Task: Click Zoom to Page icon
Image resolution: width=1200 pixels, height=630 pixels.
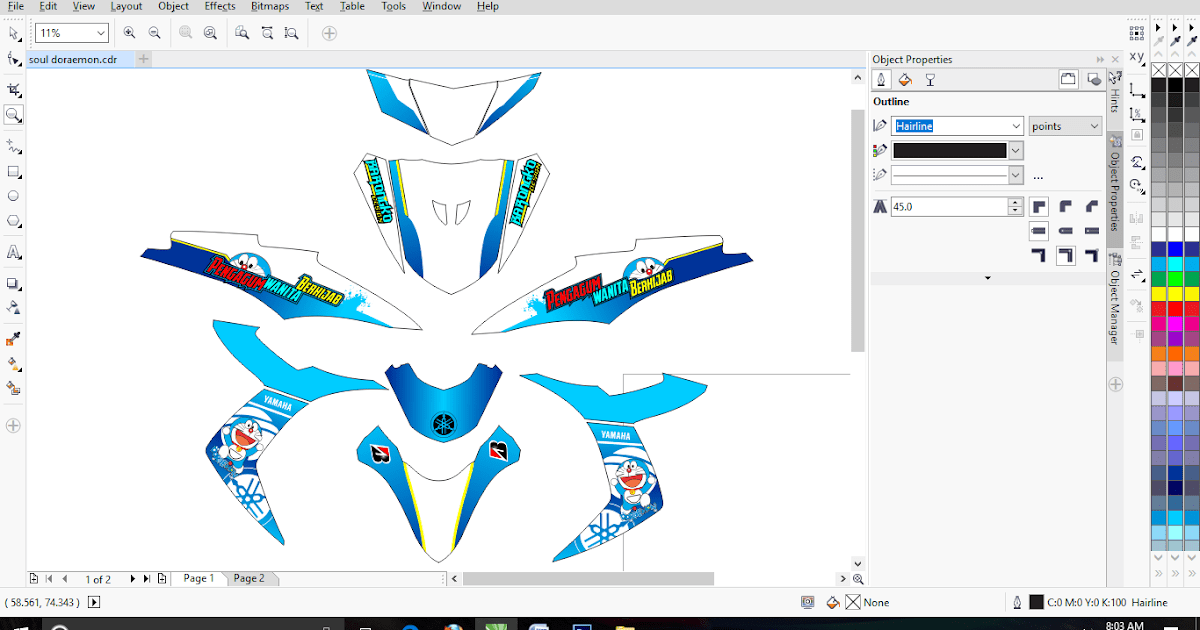Action: pyautogui.click(x=242, y=33)
